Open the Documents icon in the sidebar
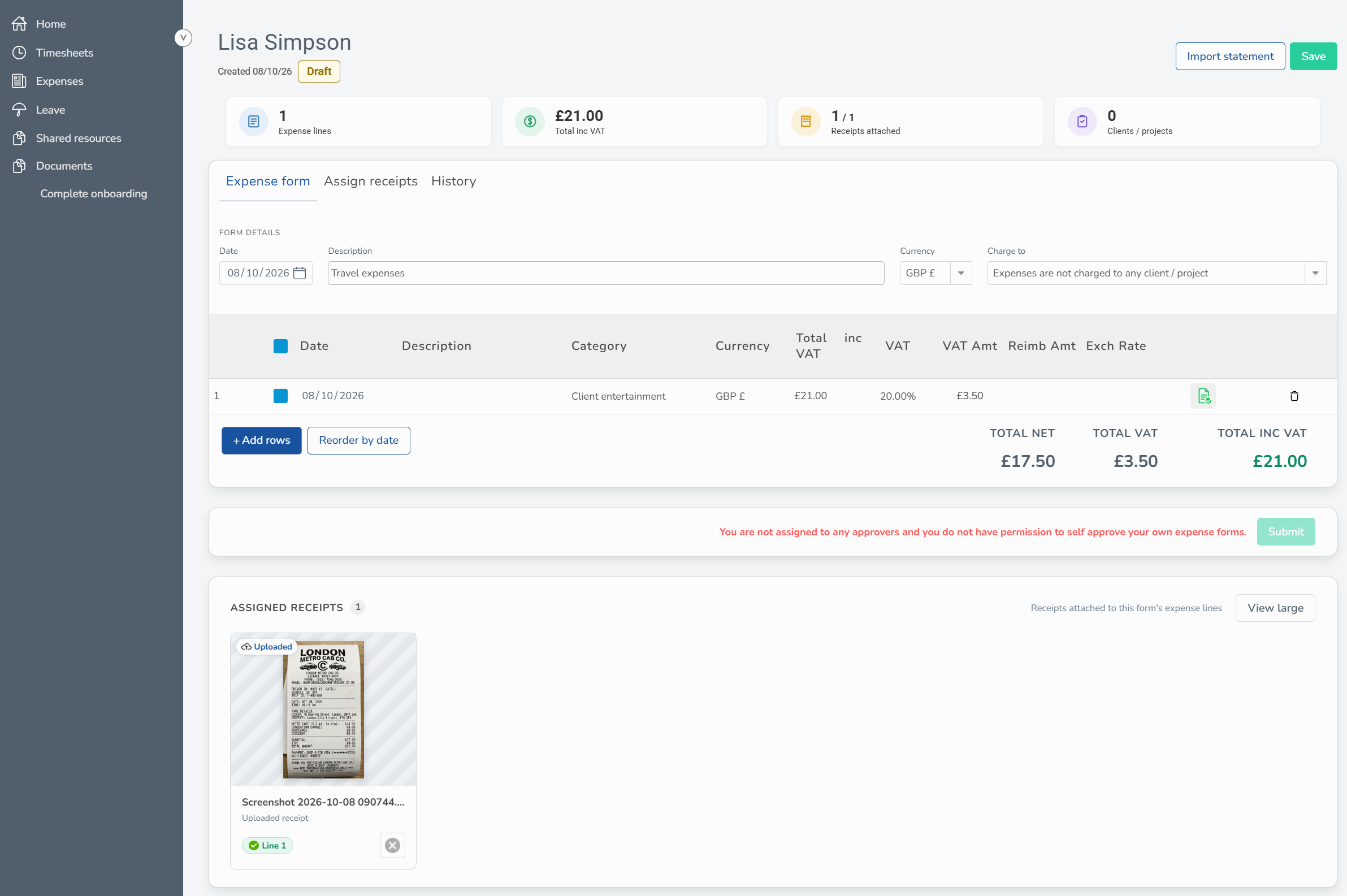Screen dimensions: 1347x896 point(19,166)
